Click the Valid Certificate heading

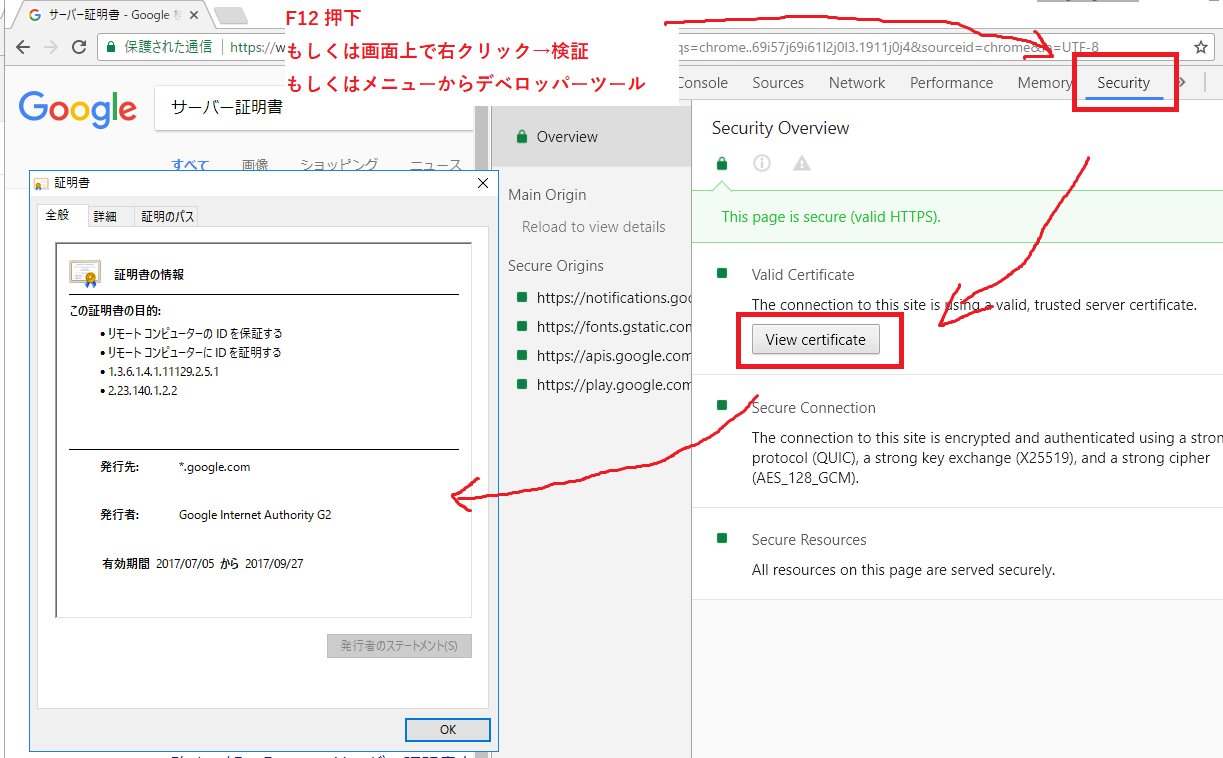click(x=803, y=275)
